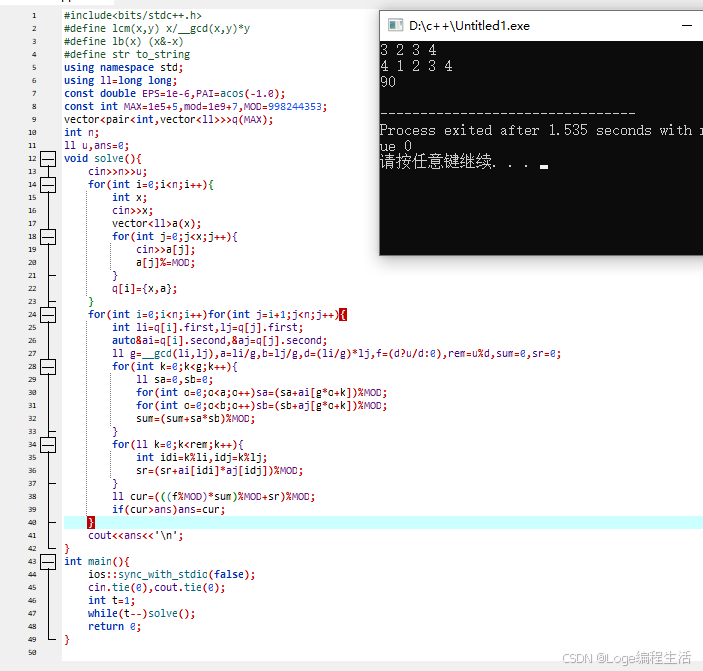Click the 'auto&ai=q[i].second' line

220,341
